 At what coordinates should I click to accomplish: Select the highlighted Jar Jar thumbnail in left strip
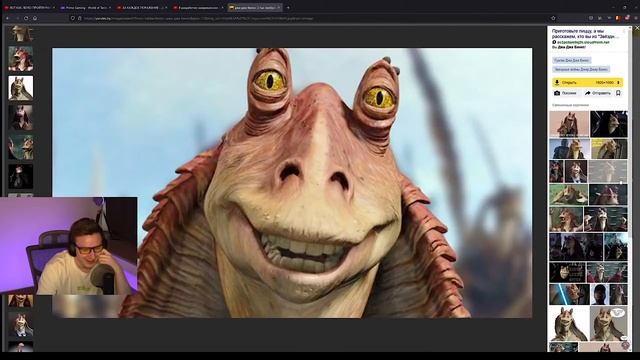pos(20,88)
